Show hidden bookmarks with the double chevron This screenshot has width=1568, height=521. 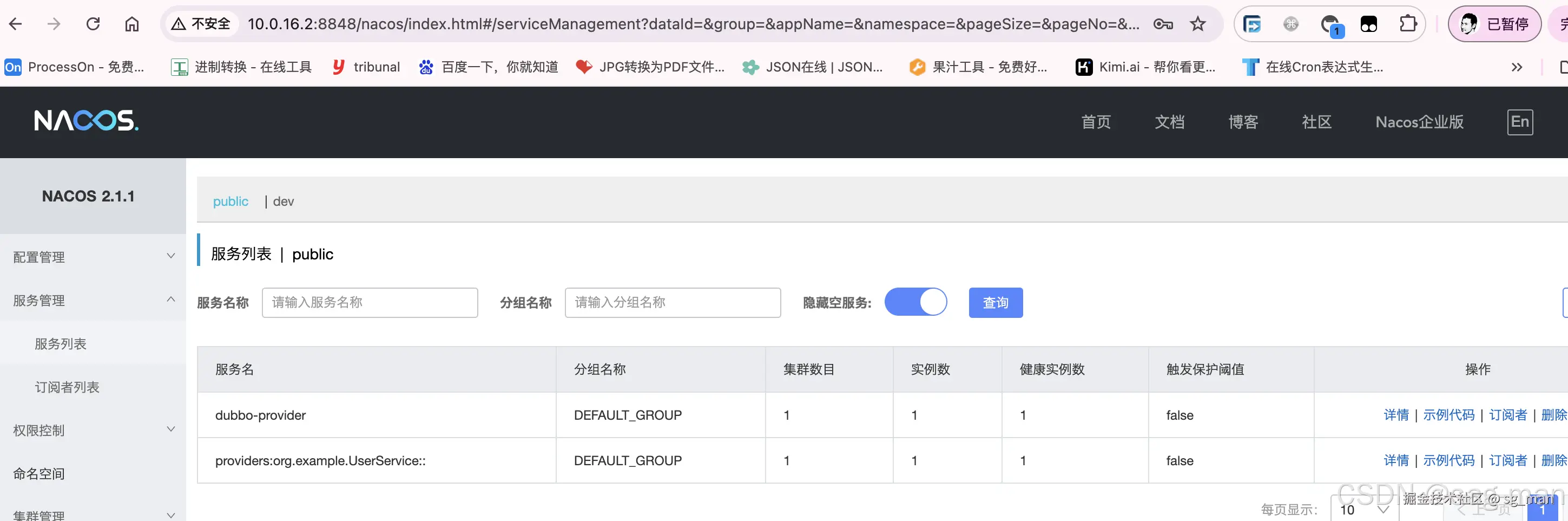(1516, 67)
